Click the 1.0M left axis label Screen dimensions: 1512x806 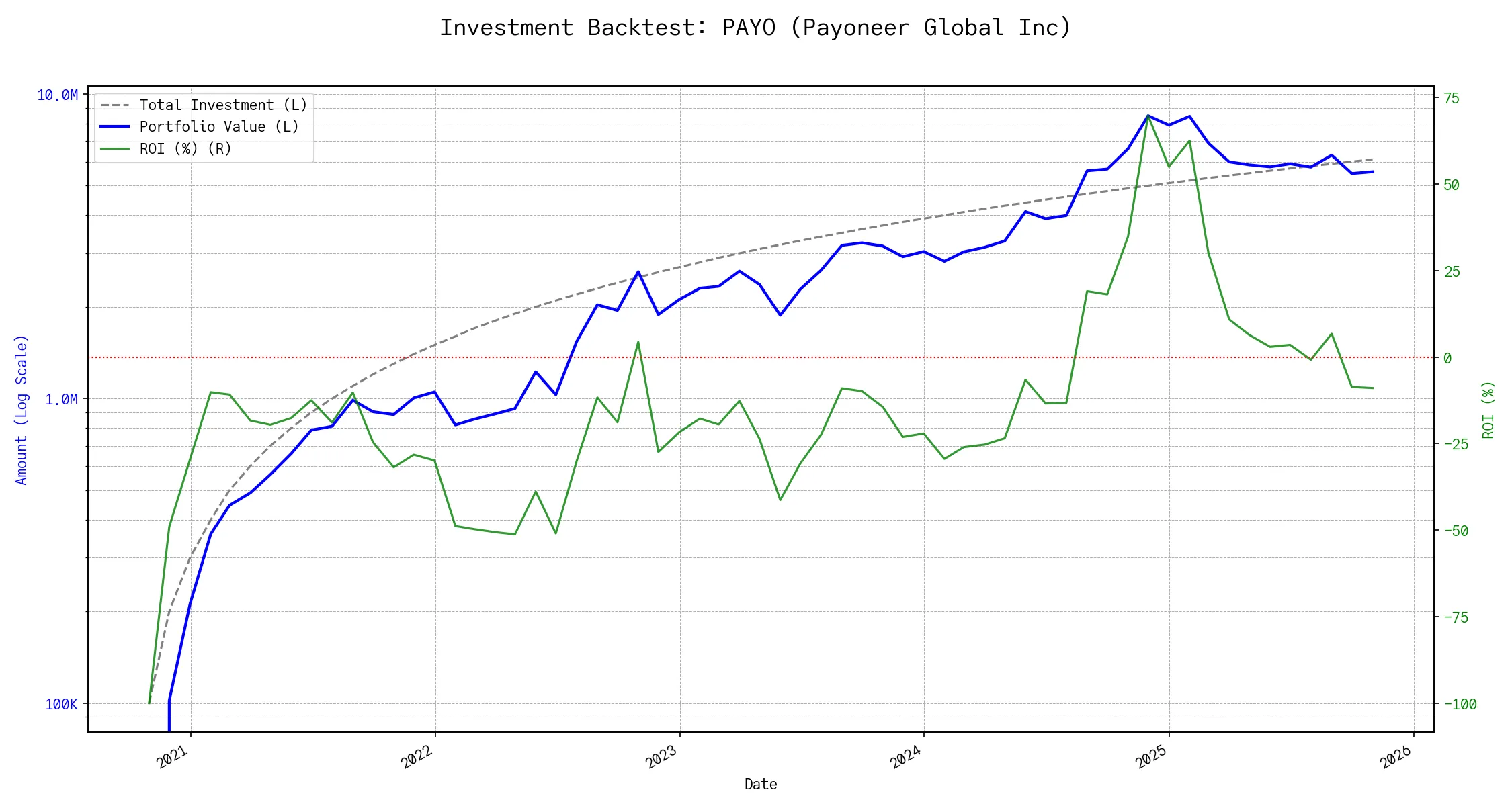point(61,400)
